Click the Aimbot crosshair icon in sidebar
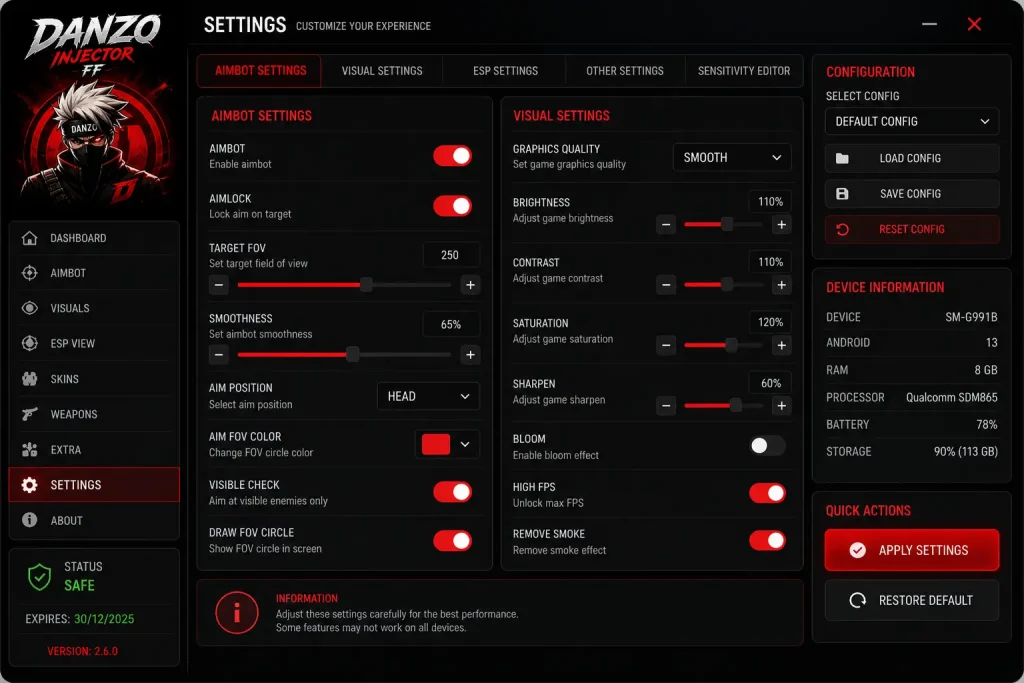 coord(29,273)
